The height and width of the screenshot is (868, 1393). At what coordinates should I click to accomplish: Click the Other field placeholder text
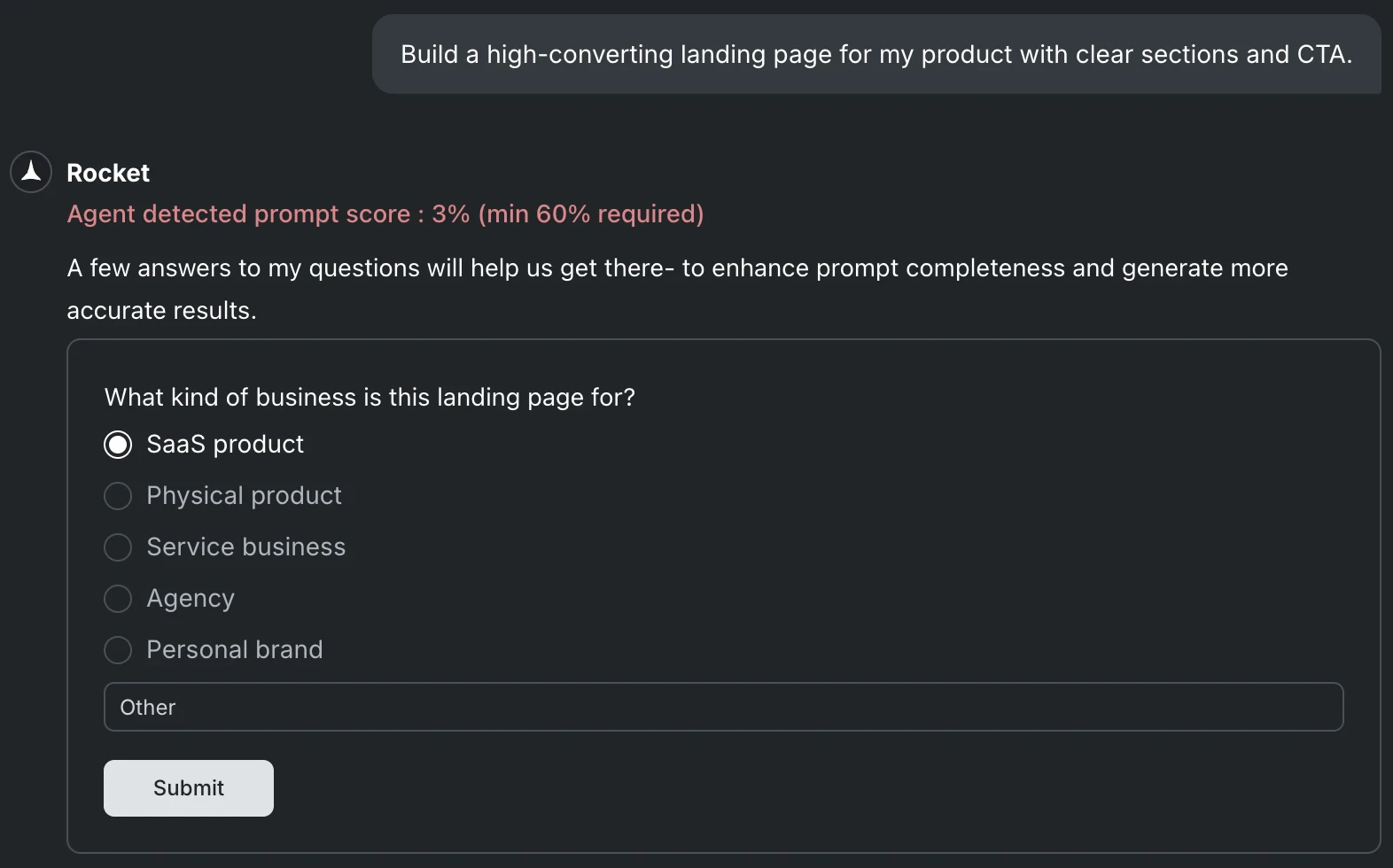(x=147, y=707)
